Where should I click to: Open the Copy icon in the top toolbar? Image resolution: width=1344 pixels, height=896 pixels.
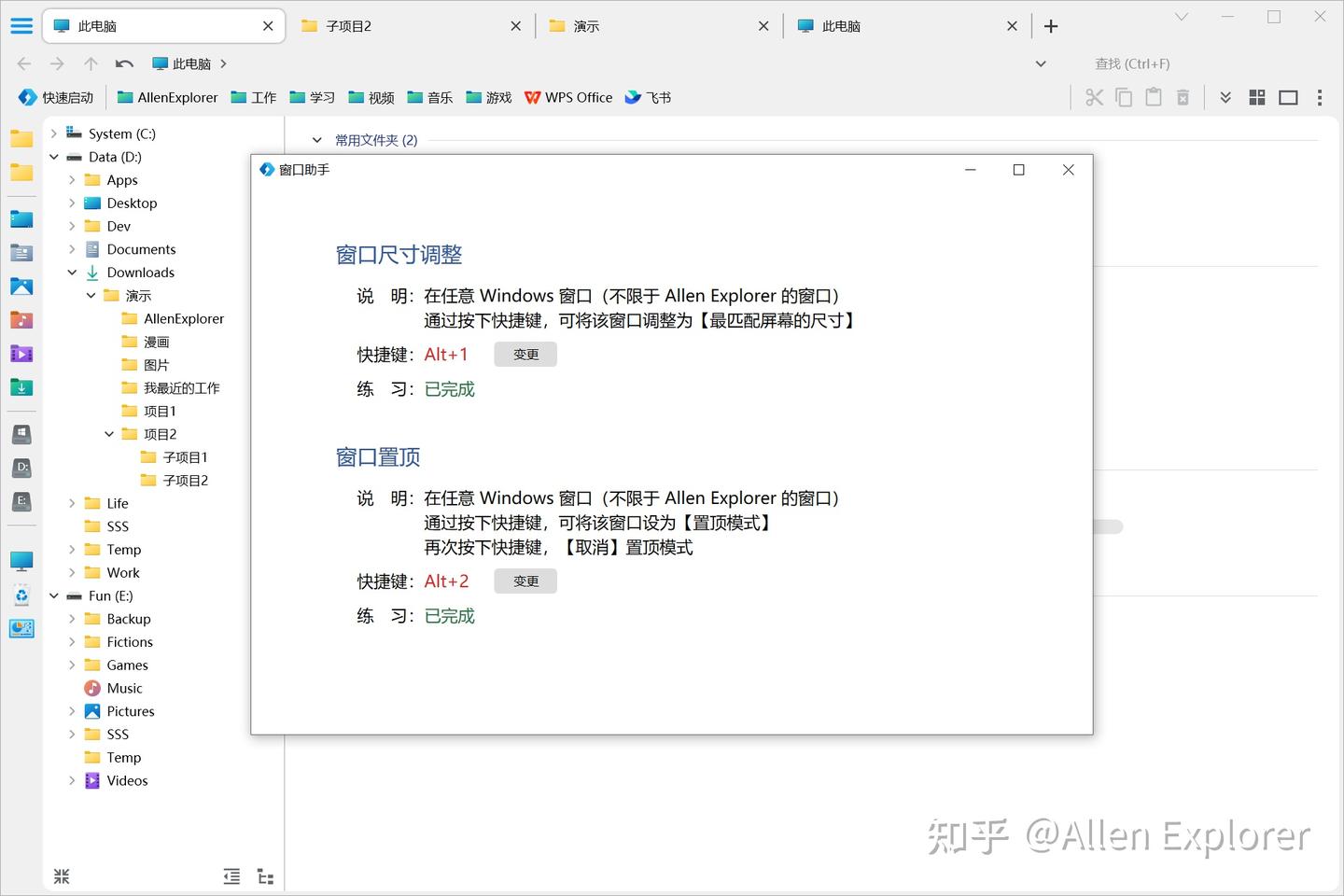click(1123, 96)
